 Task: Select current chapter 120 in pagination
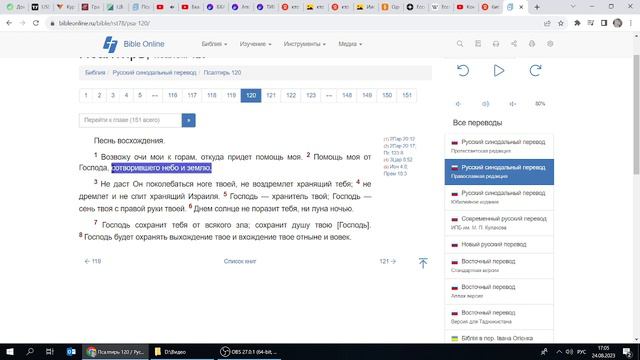251,95
